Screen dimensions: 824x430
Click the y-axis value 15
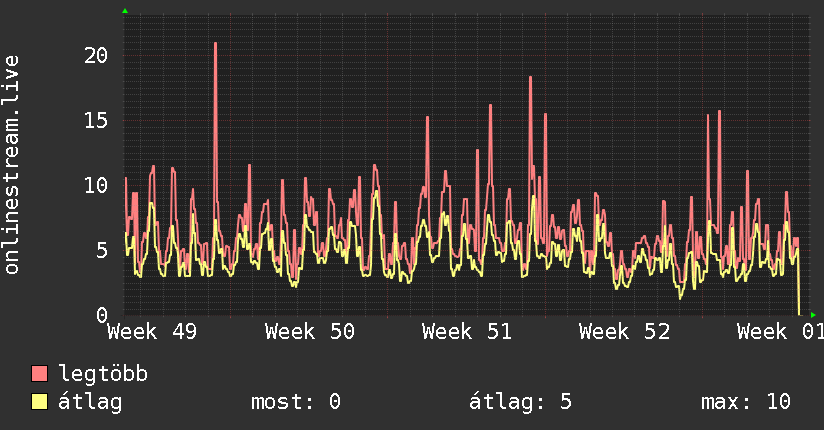96,120
